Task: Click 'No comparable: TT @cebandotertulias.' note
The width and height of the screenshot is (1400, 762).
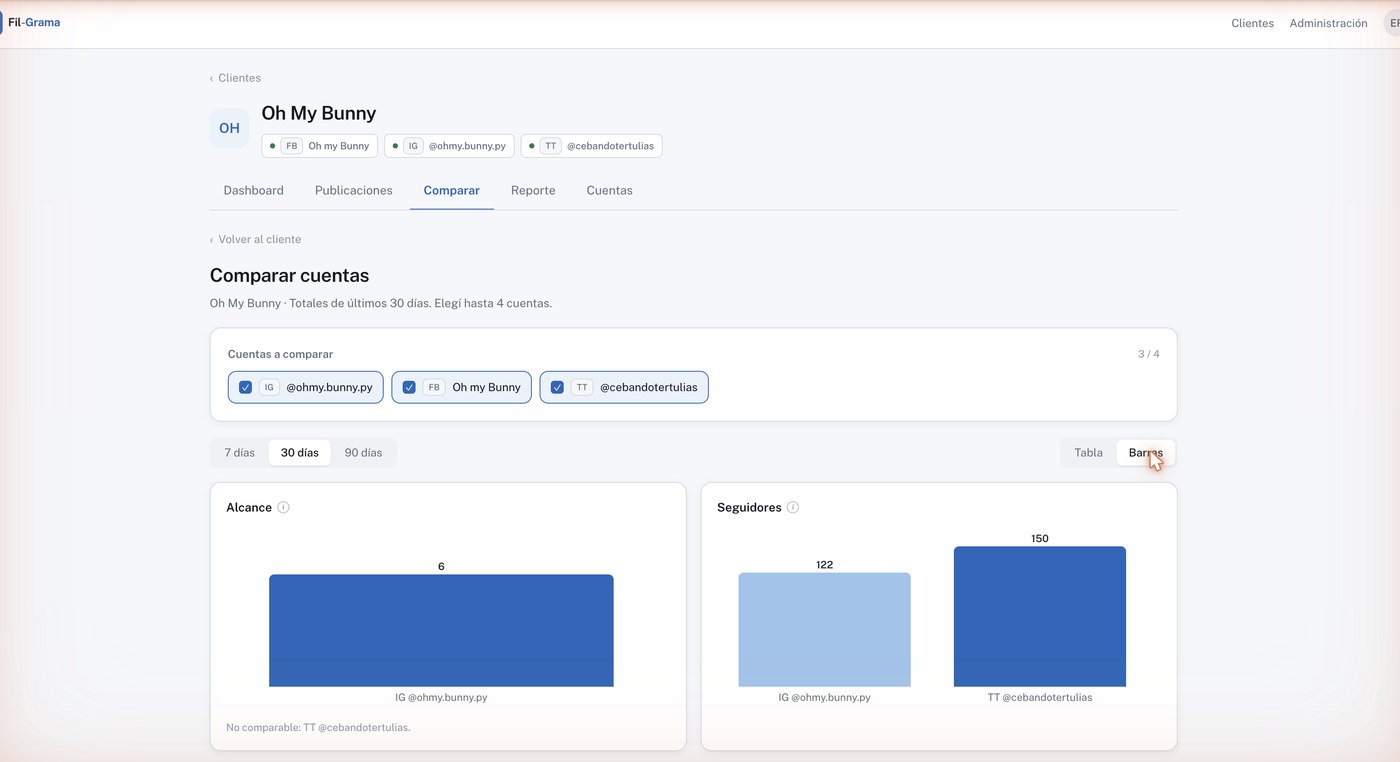Action: [x=318, y=727]
